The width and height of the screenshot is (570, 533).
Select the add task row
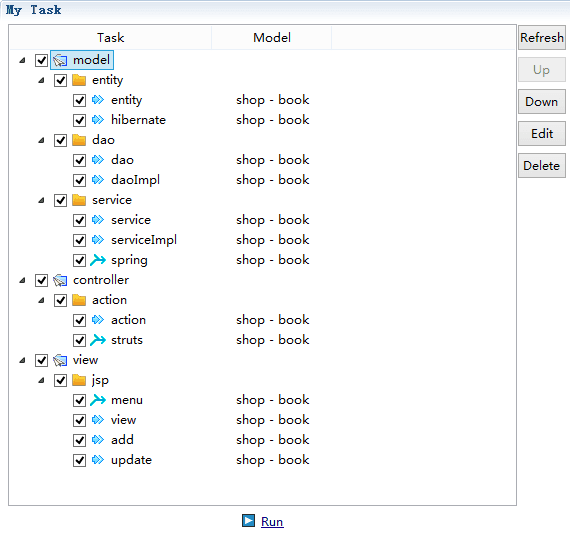tap(262, 440)
